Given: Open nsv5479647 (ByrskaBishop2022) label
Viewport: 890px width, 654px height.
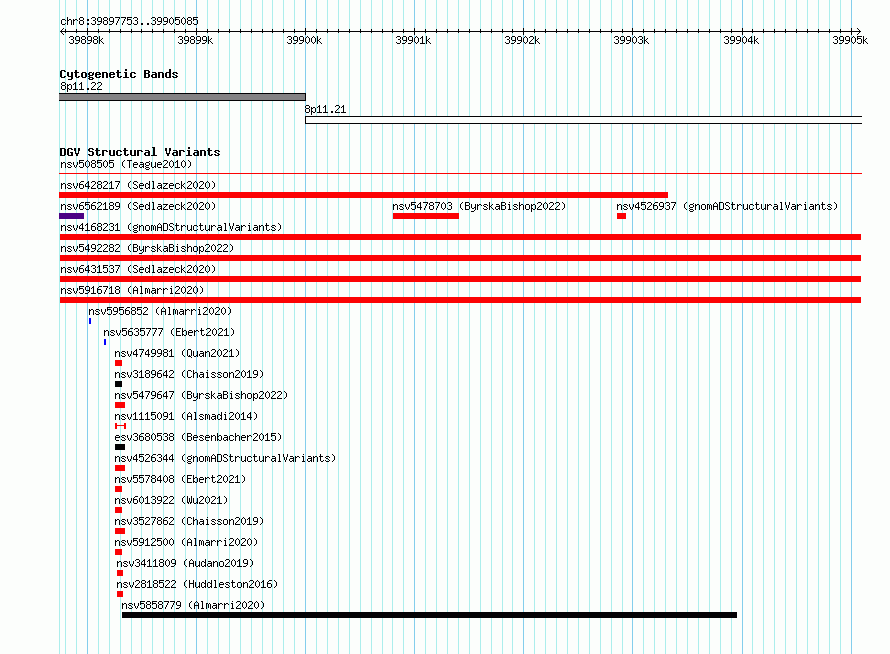Looking at the screenshot, I should [201, 395].
